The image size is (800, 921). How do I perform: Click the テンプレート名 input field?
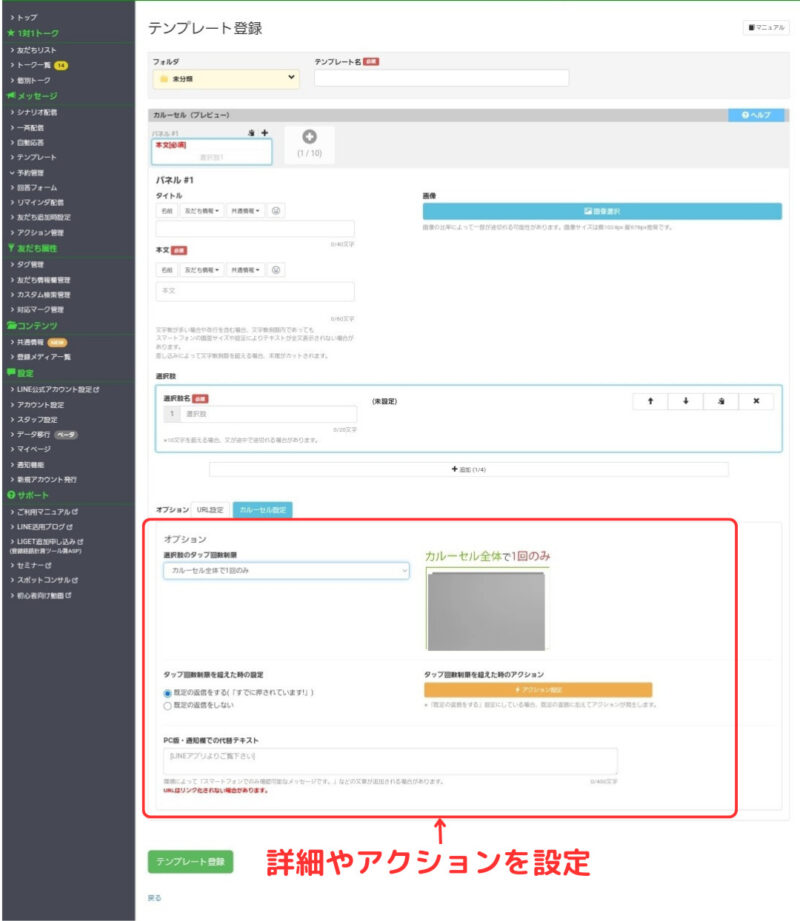click(441, 78)
